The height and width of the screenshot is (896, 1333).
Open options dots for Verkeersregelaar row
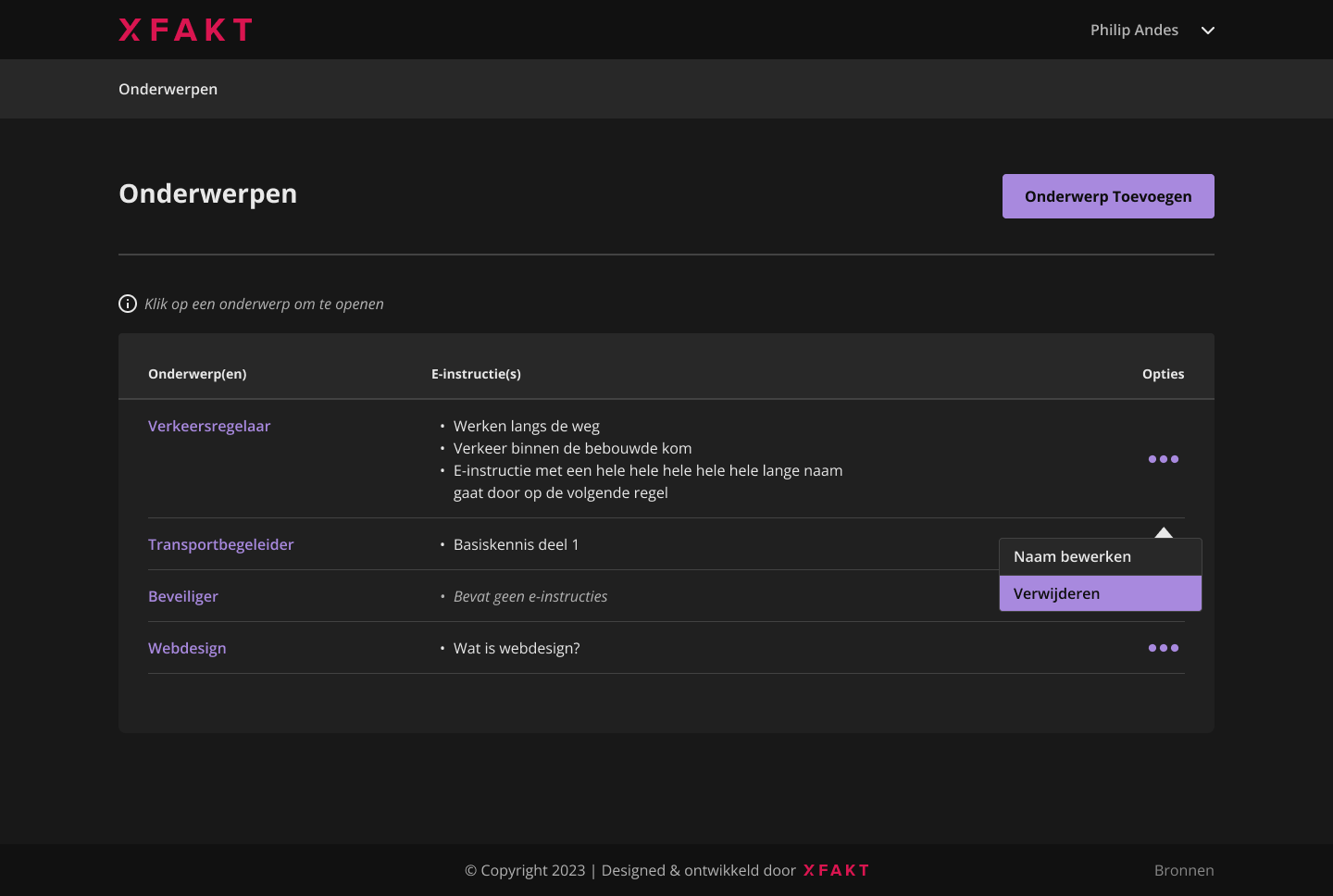(x=1164, y=459)
